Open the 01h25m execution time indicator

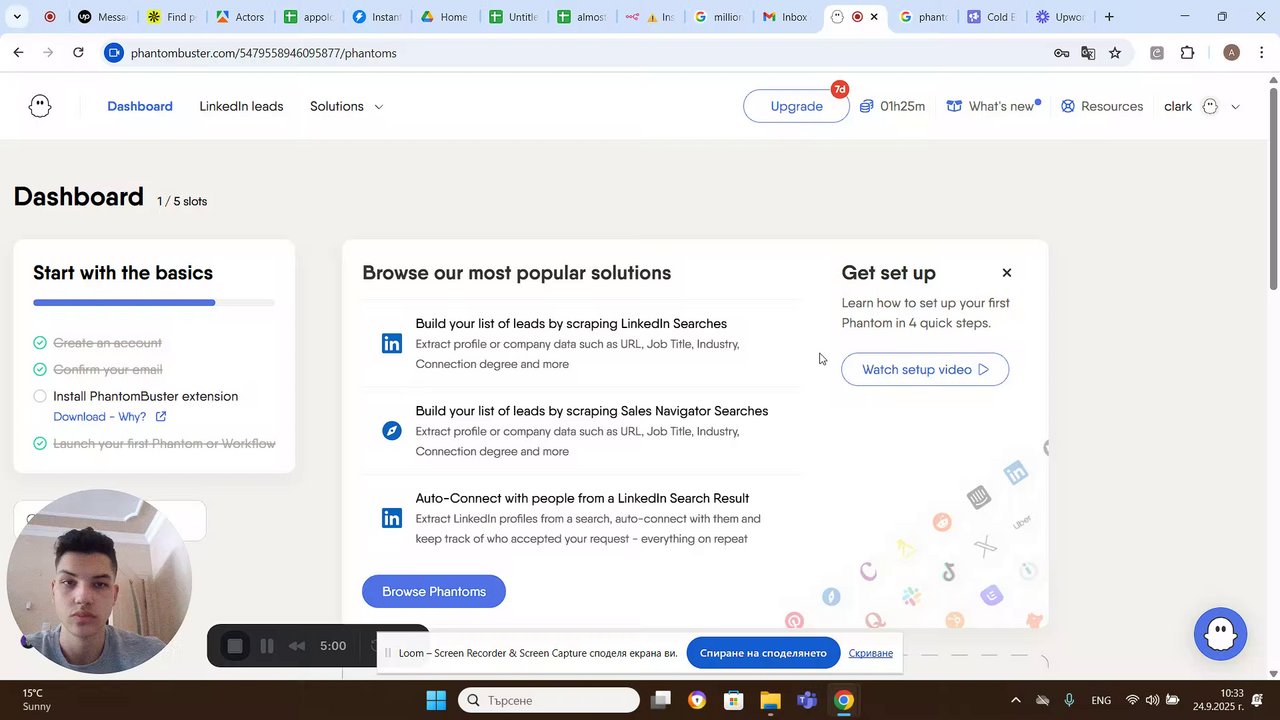coord(892,106)
